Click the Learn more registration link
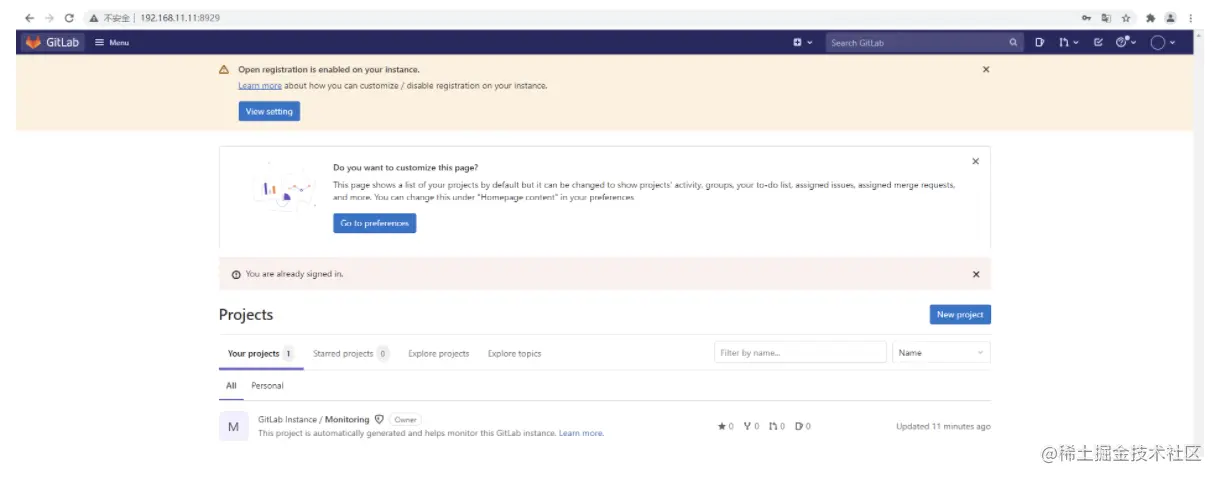 coord(260,86)
